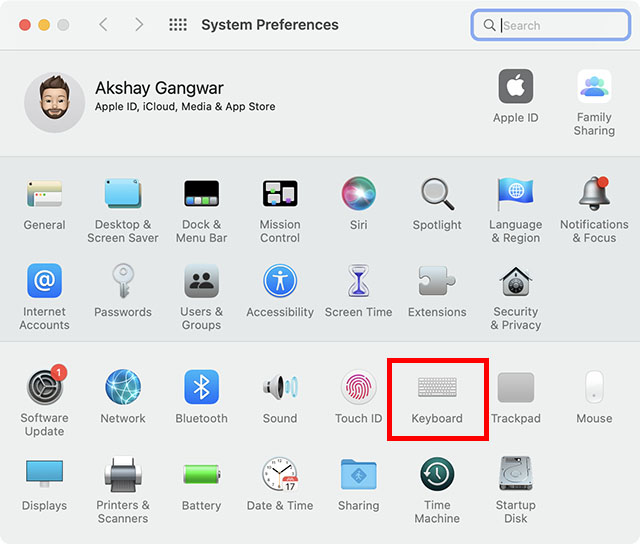Open Security & Privacy pane
The width and height of the screenshot is (640, 544).
[x=515, y=283]
